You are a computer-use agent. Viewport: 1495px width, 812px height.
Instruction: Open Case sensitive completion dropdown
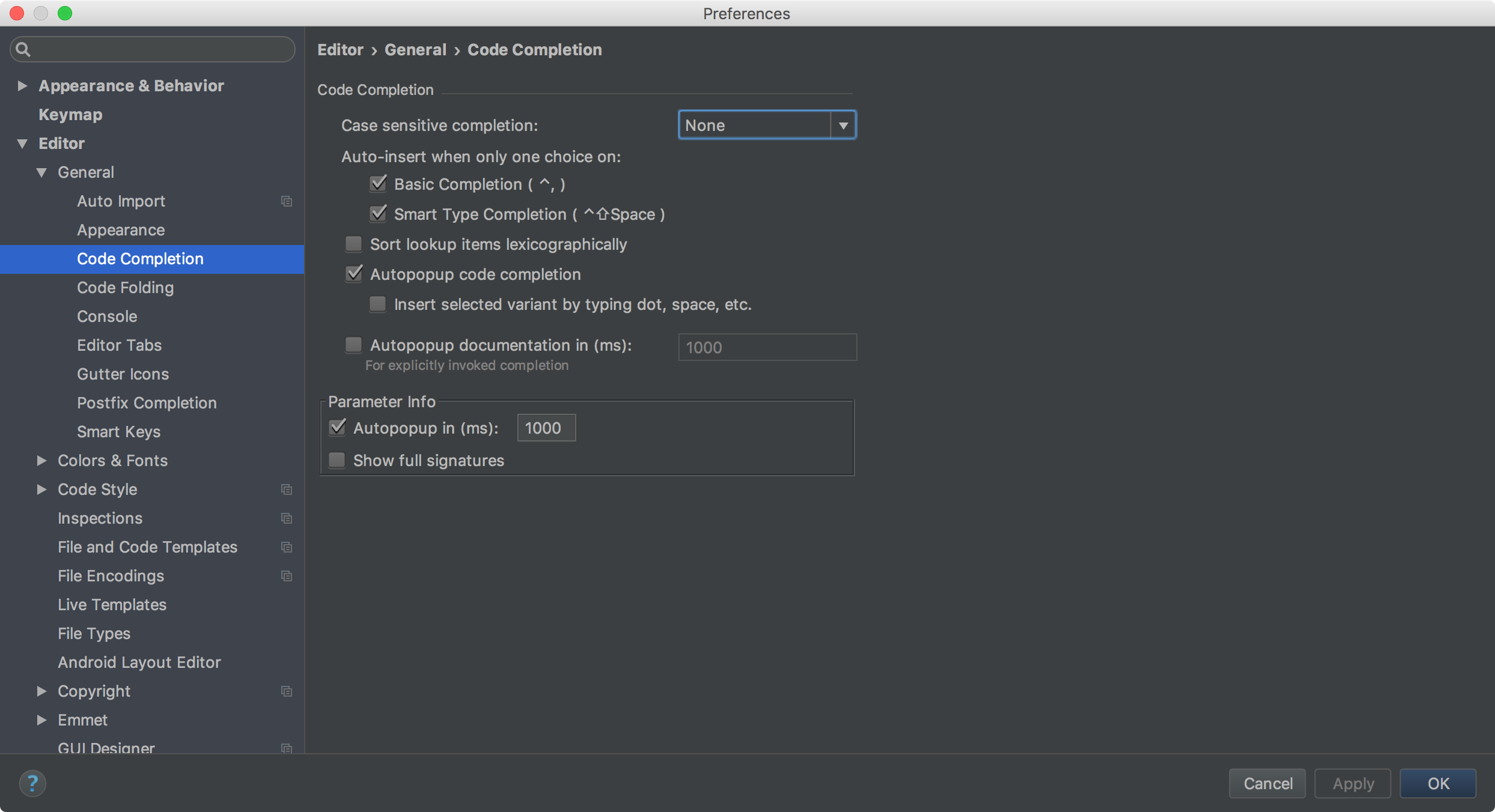767,125
